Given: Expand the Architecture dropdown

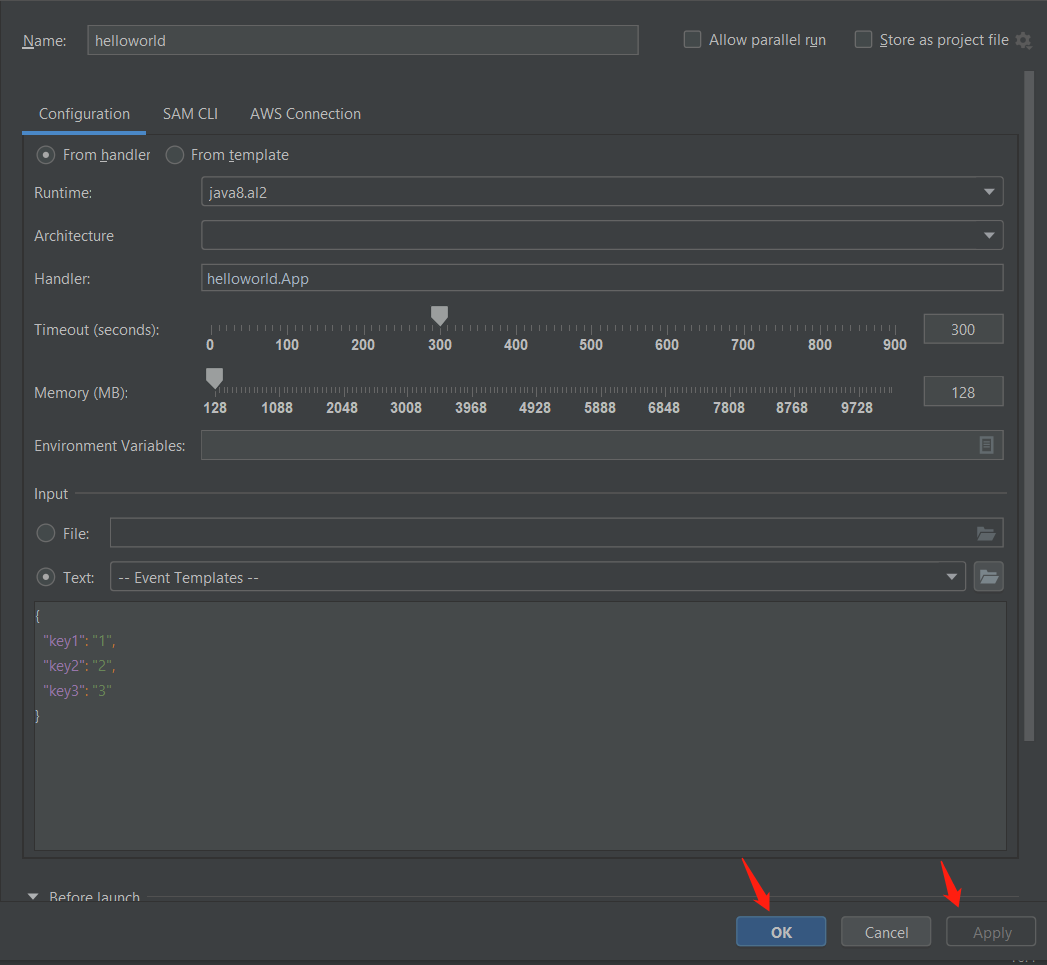Looking at the screenshot, I should tap(602, 236).
